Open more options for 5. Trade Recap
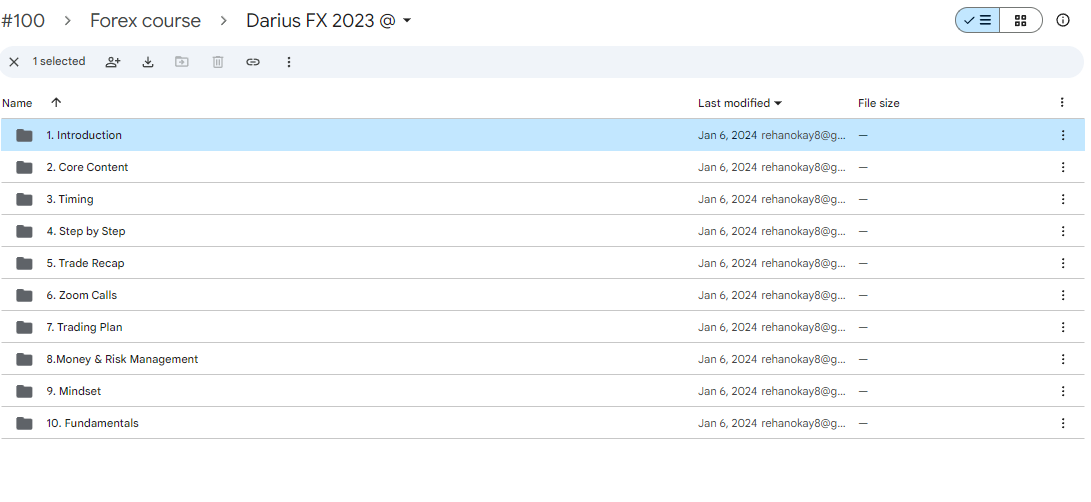1091x502 pixels. pyautogui.click(x=1062, y=263)
